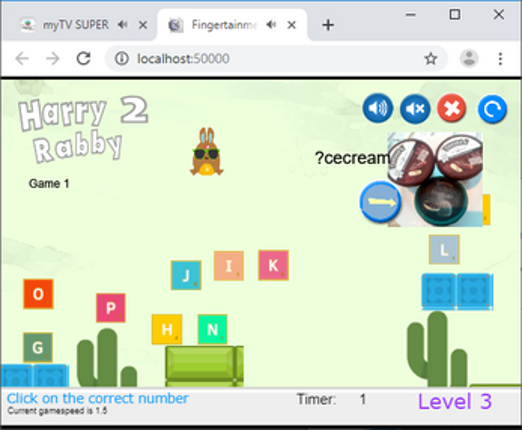Mute the Fingertainment tab audio icon
522x430 pixels.
(272, 24)
